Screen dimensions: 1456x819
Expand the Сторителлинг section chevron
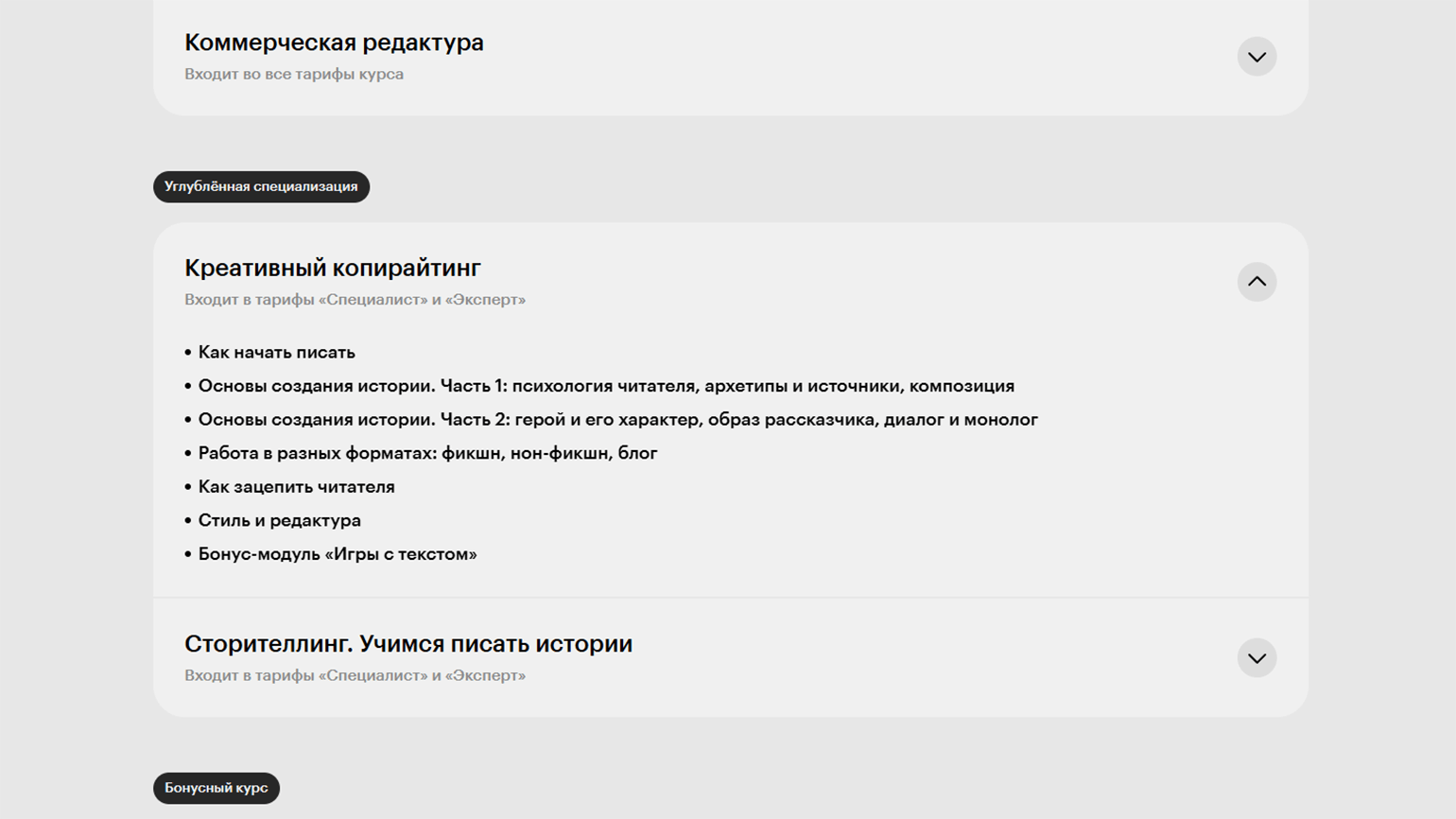[1257, 658]
